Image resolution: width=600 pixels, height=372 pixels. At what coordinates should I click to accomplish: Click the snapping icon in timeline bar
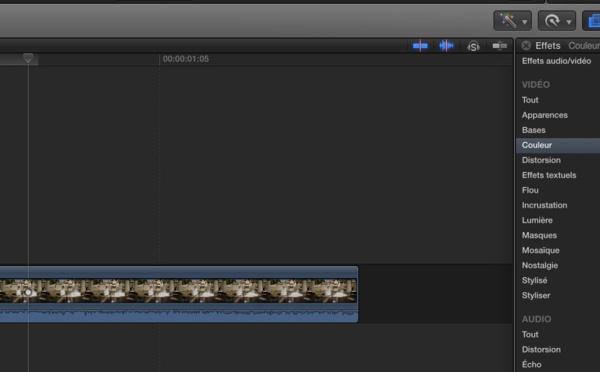coord(499,46)
